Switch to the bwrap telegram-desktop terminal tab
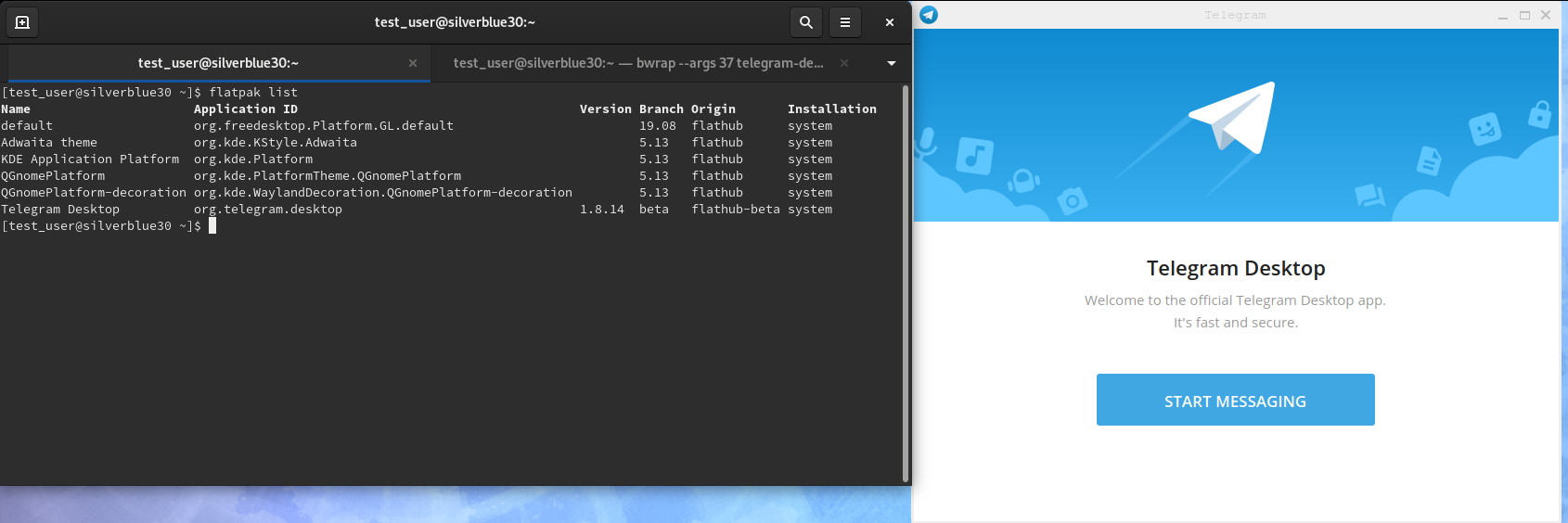This screenshot has width=1568, height=523. [x=638, y=63]
